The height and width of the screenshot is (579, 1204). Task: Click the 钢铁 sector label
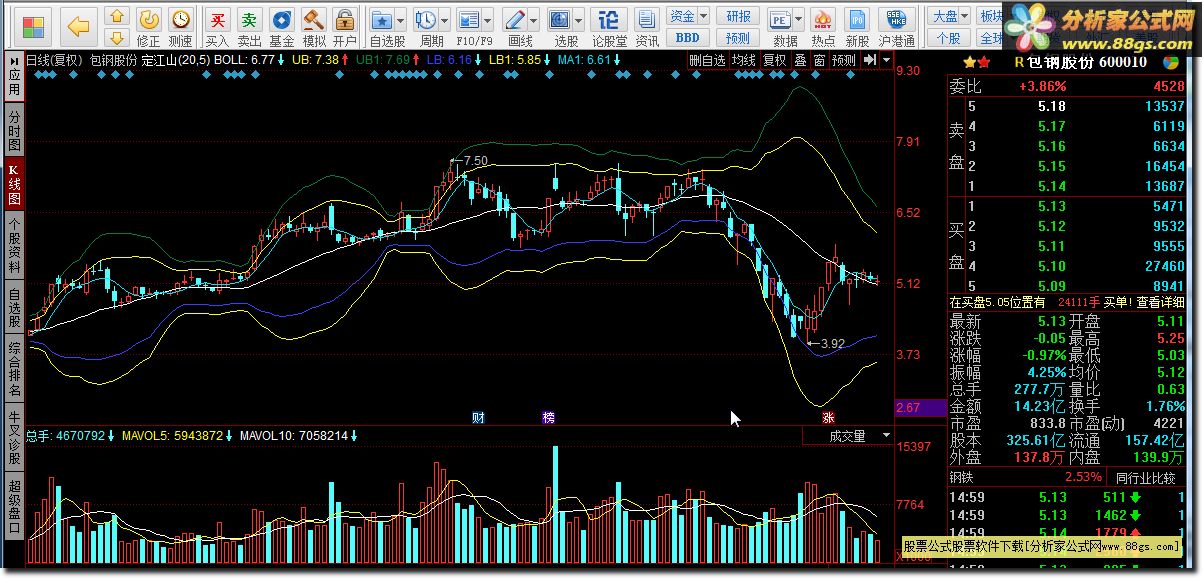[963, 477]
